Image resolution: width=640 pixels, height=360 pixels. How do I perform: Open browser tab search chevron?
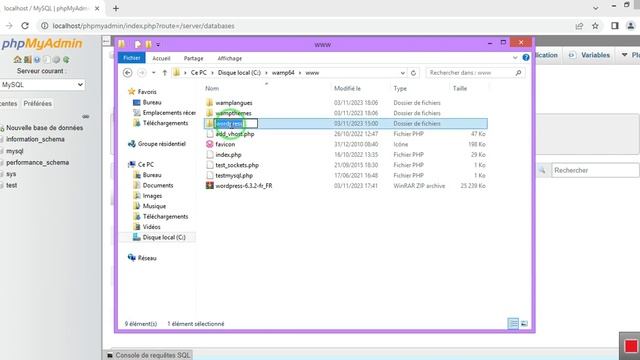click(x=596, y=8)
